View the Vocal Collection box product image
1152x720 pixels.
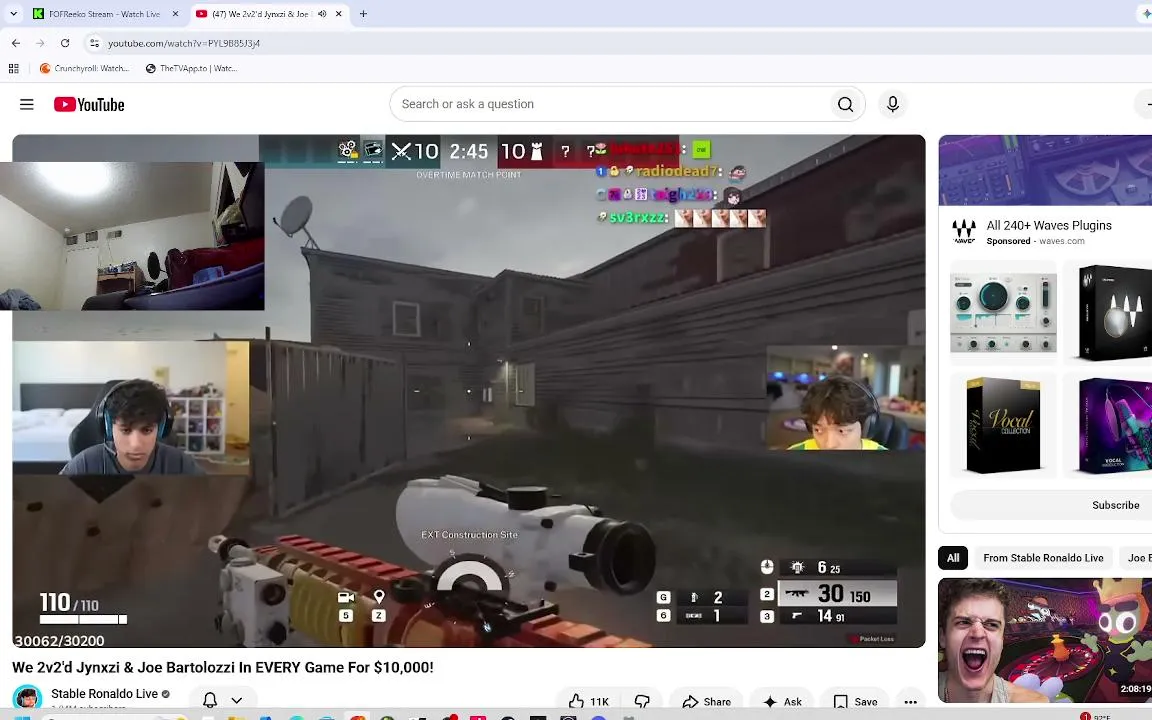click(1003, 425)
